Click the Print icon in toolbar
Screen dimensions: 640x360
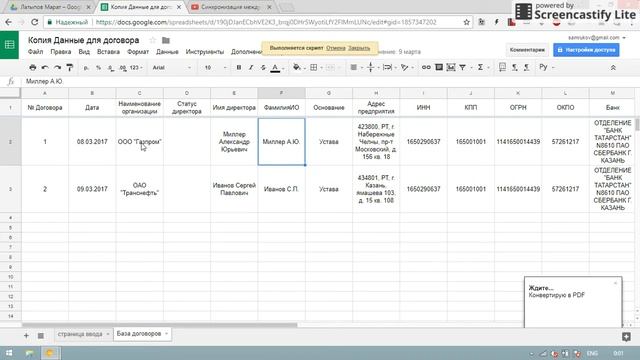33,67
